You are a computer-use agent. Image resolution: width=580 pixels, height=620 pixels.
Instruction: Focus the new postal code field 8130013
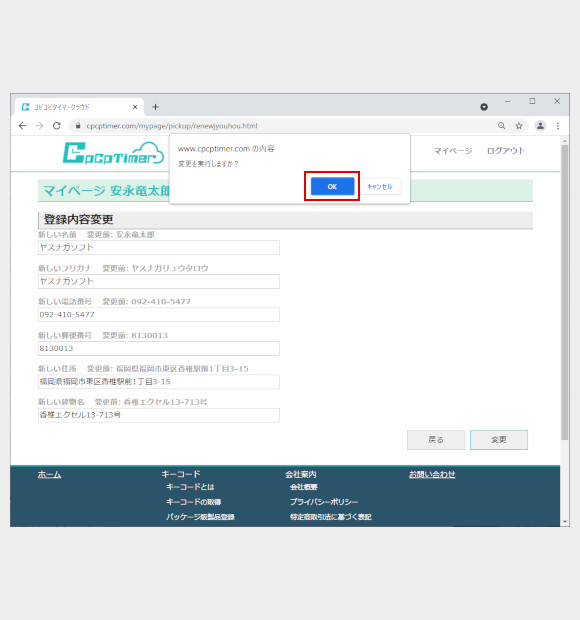(x=159, y=348)
